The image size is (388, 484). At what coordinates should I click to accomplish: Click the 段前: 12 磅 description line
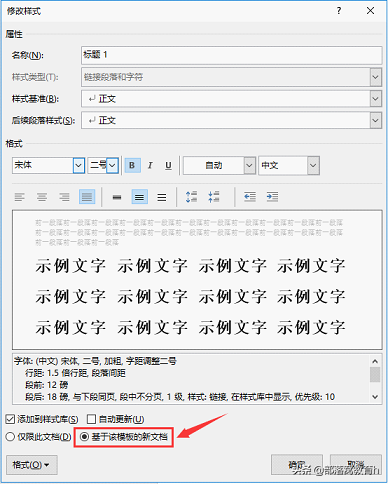click(x=47, y=385)
